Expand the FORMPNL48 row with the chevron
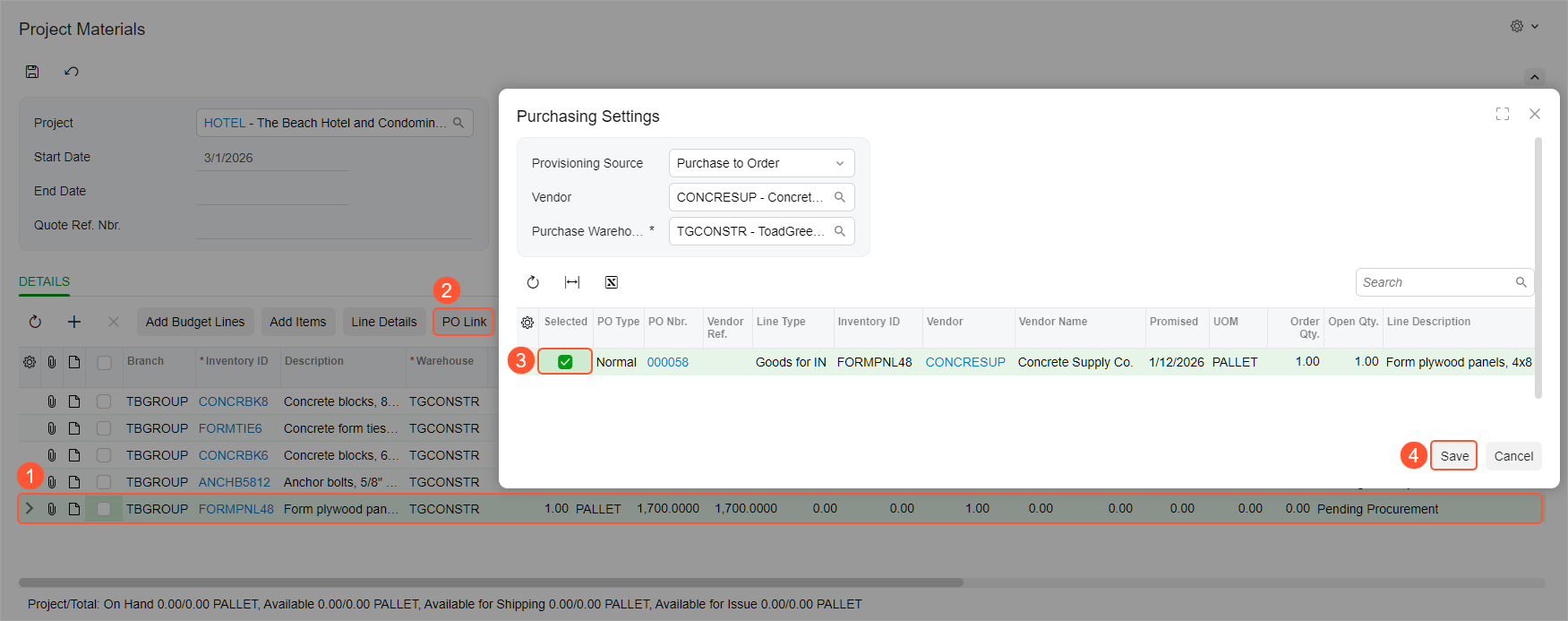 pyautogui.click(x=30, y=508)
